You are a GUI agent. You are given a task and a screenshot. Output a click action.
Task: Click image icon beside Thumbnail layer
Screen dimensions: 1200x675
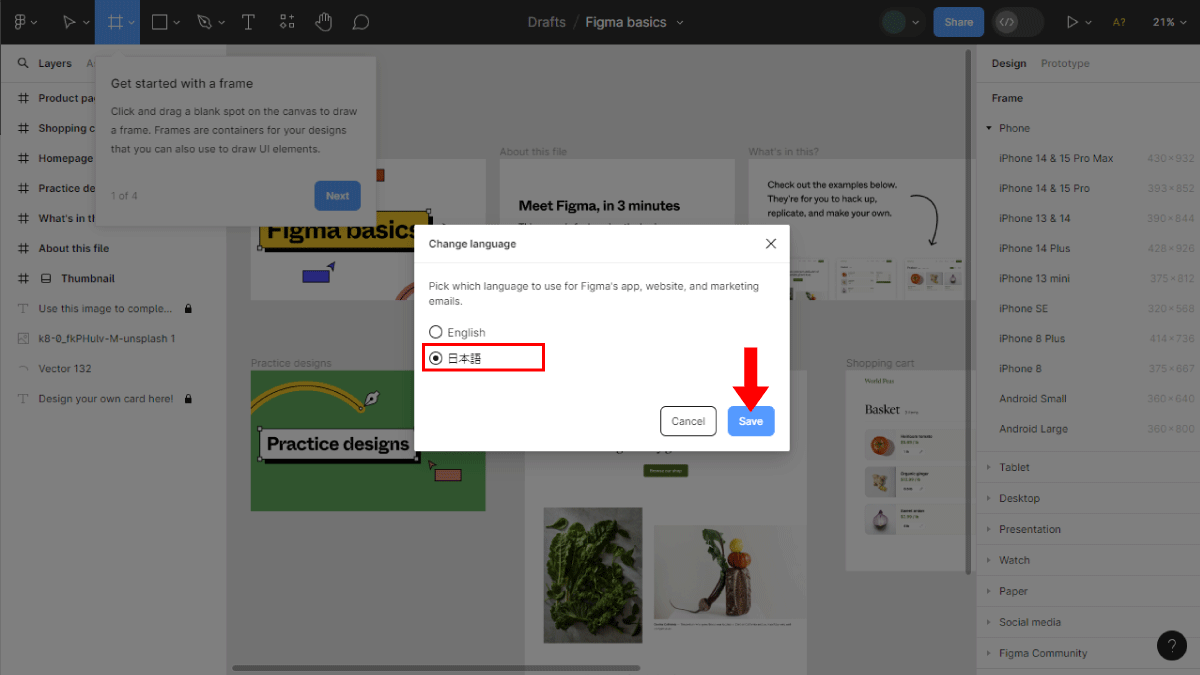[x=46, y=278]
